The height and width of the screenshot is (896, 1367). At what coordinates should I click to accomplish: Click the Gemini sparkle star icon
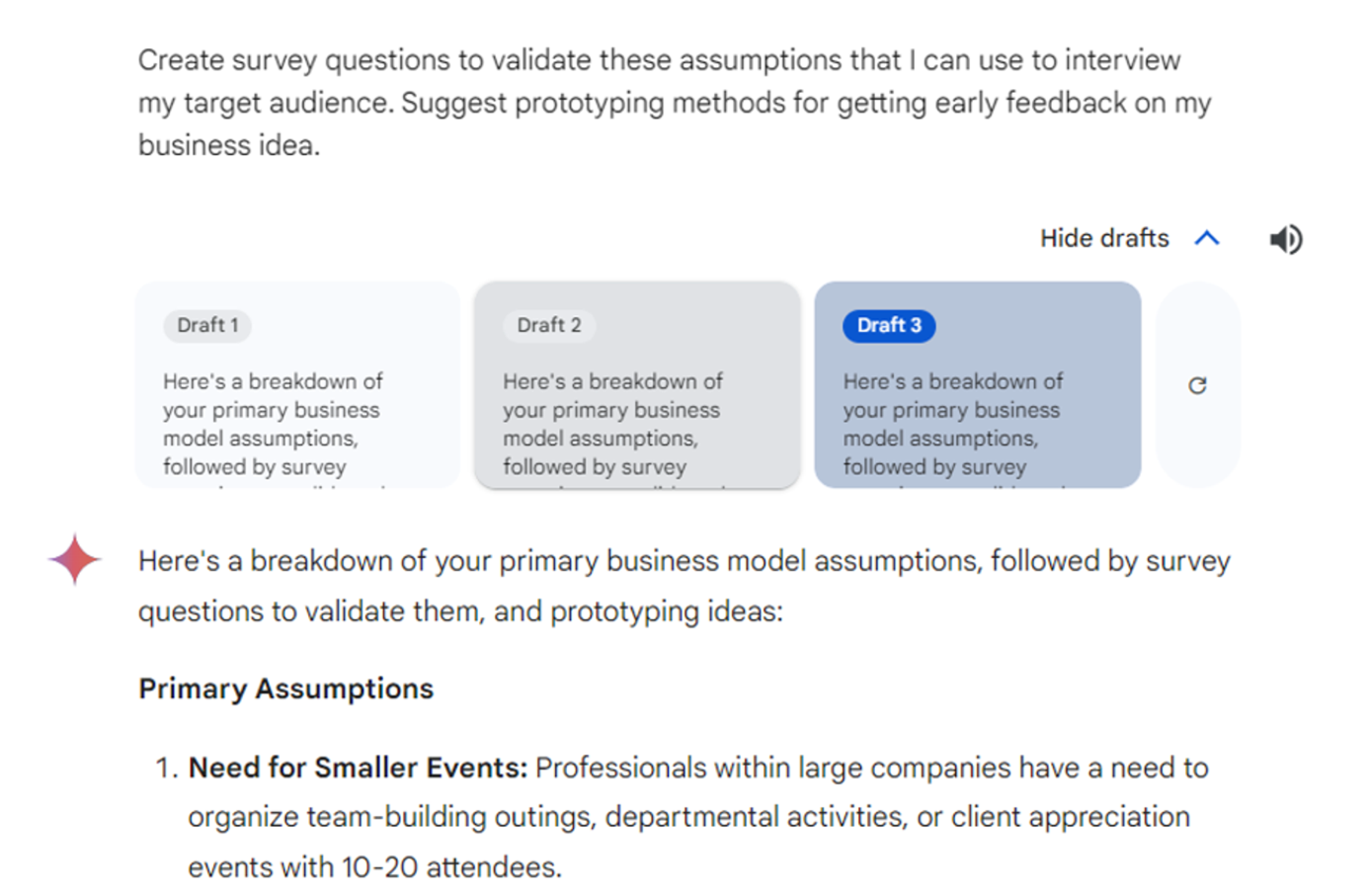point(74,559)
